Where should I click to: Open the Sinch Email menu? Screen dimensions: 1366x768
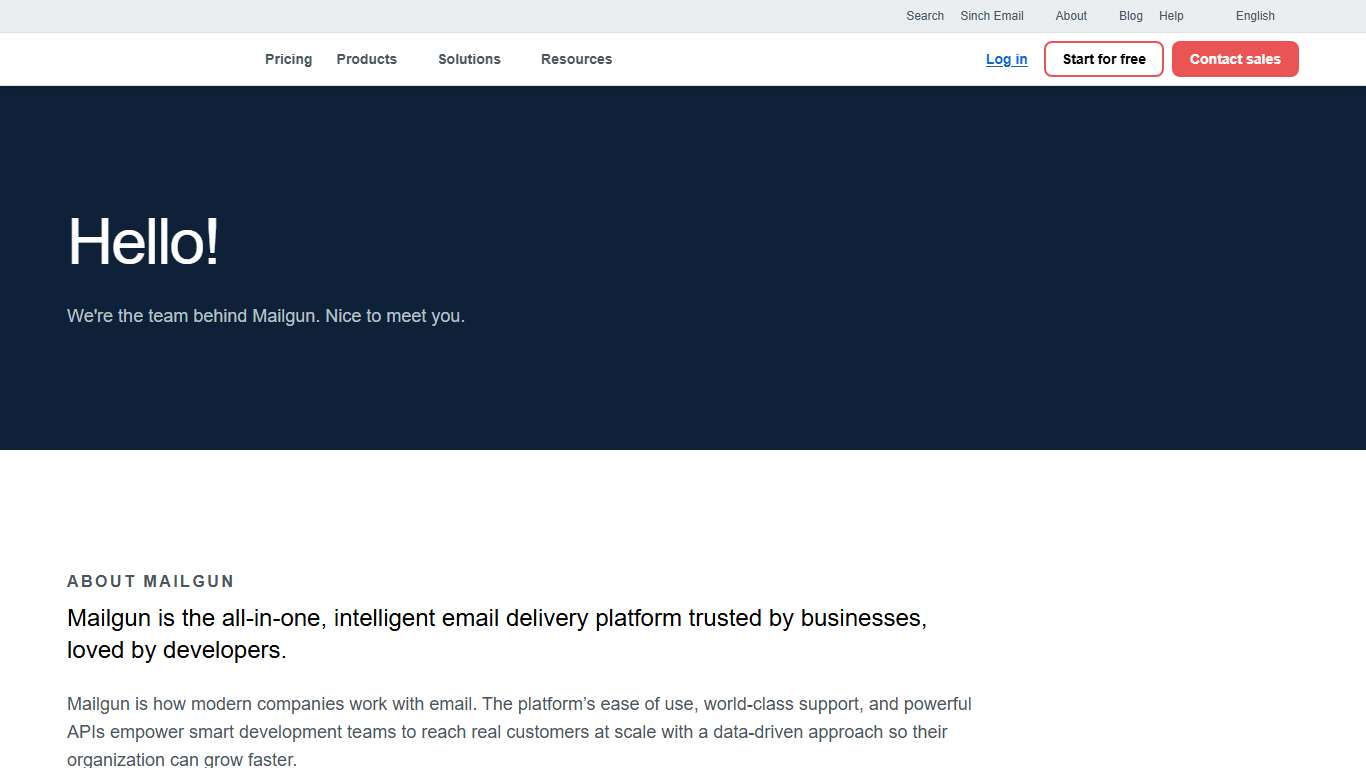[992, 16]
